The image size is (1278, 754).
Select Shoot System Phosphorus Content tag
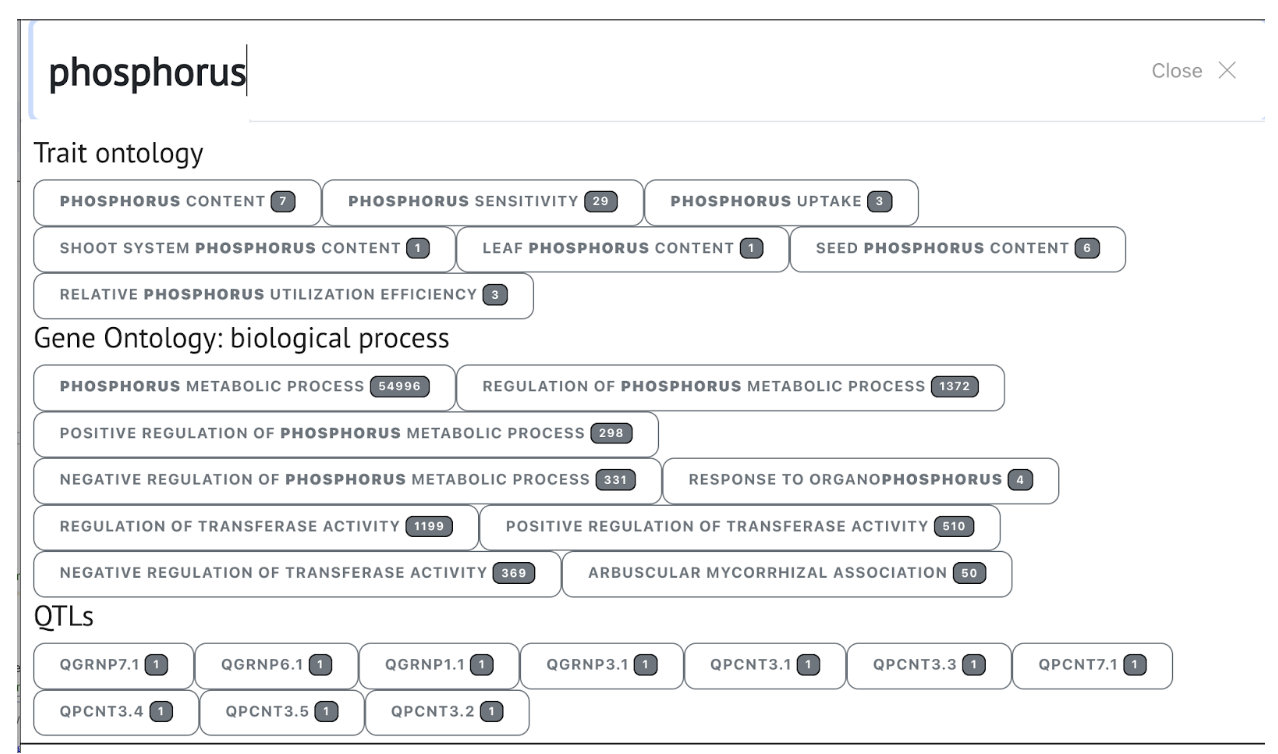(244, 249)
